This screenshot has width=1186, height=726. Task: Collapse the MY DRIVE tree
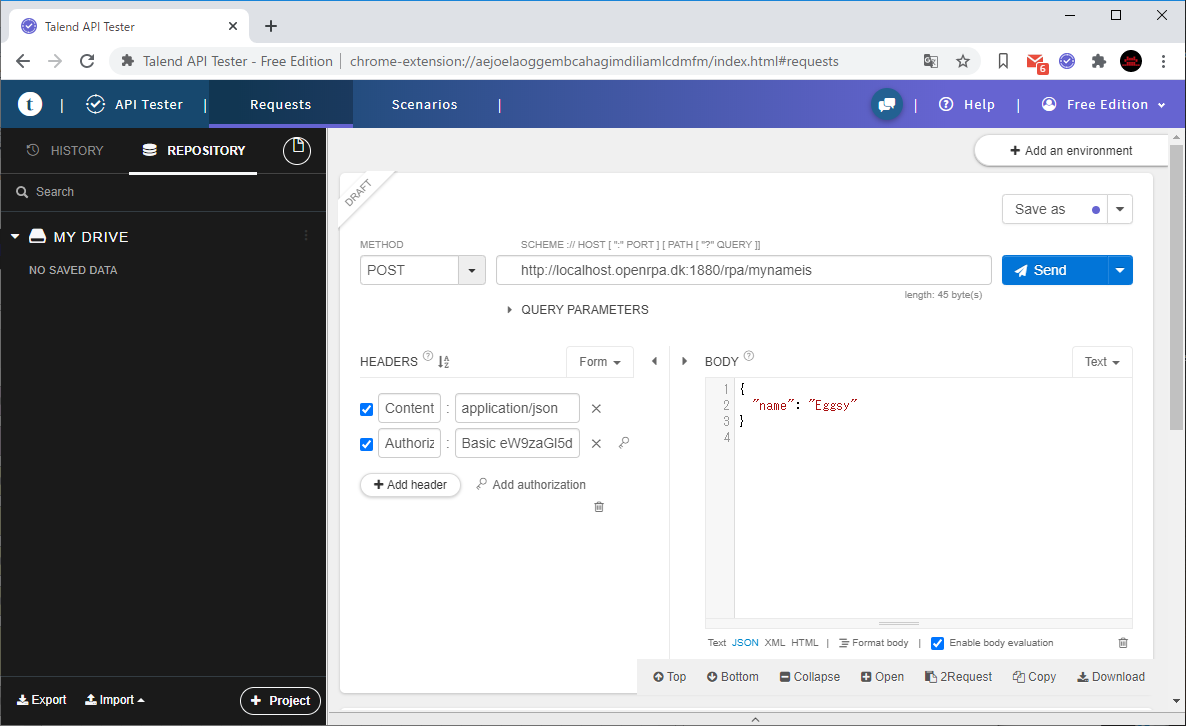[x=14, y=237]
